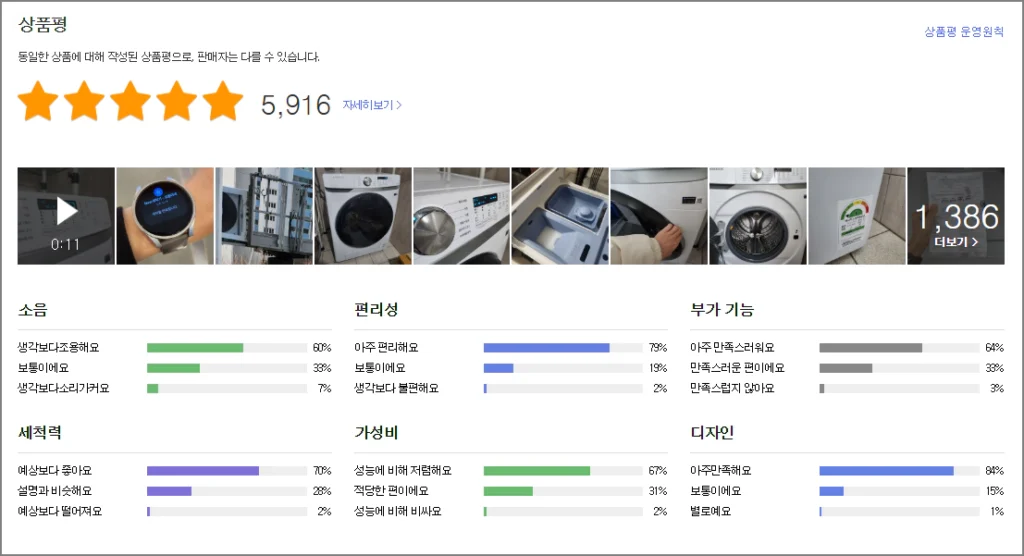Image resolution: width=1024 pixels, height=556 pixels.
Task: View photo of hand reaching into drum
Action: tap(659, 216)
